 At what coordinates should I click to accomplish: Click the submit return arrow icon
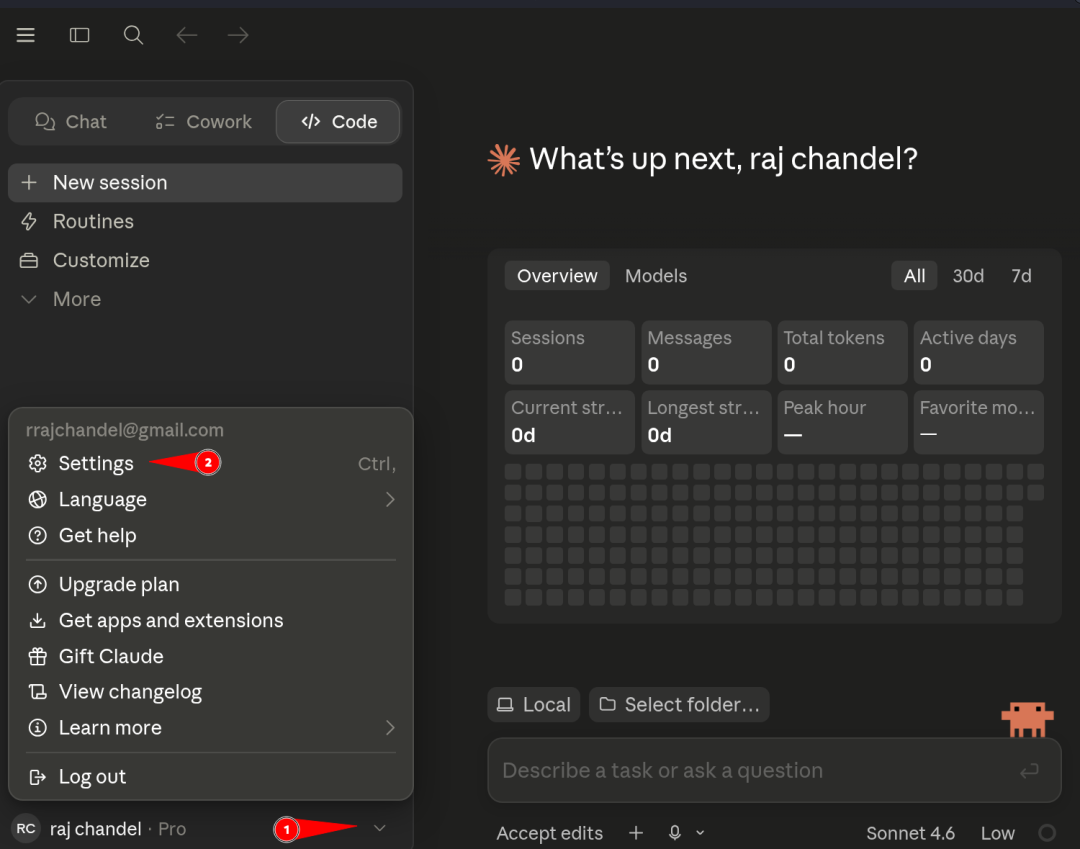coord(1029,771)
